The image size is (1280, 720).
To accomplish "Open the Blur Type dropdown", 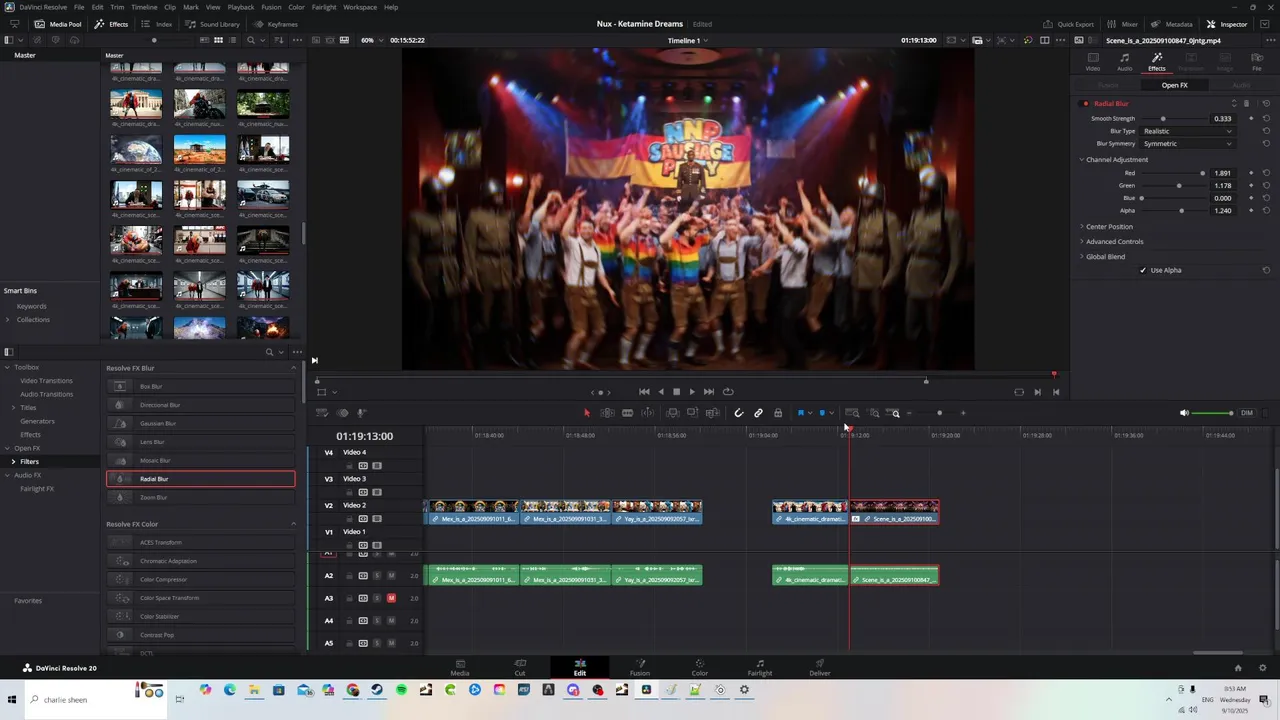I will [x=1187, y=131].
